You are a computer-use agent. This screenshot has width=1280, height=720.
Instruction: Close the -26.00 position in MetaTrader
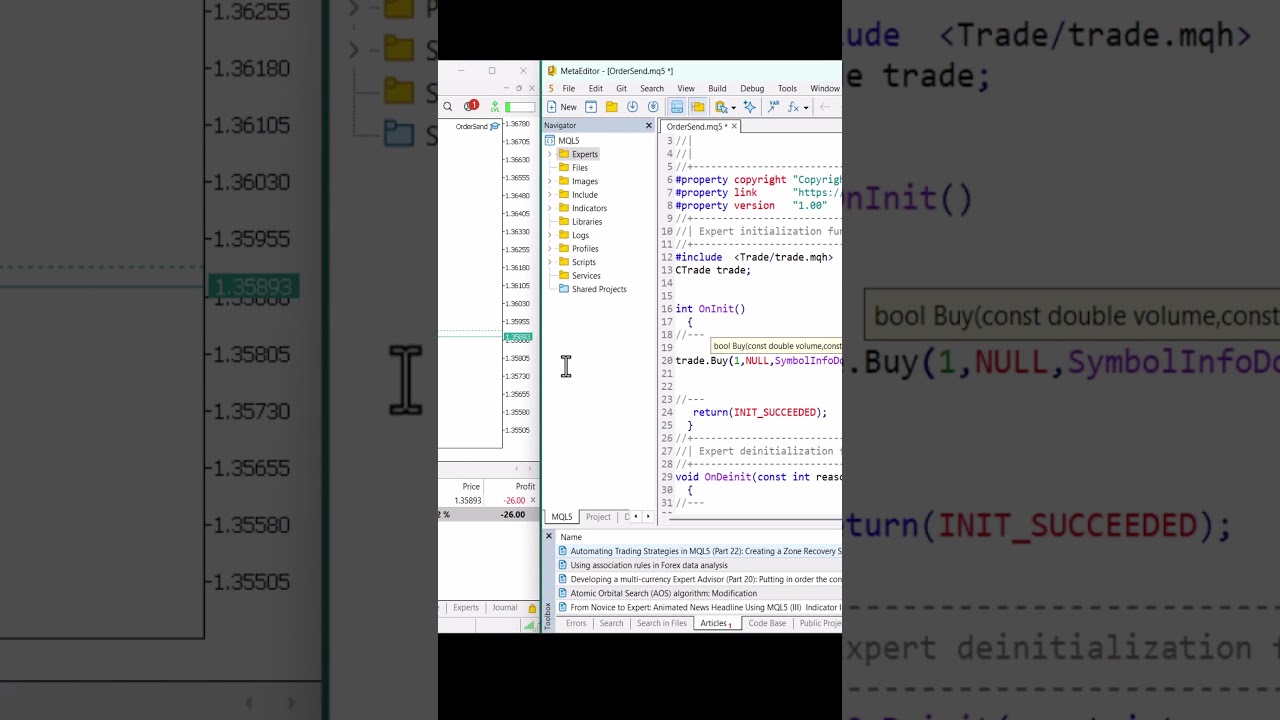tap(532, 500)
